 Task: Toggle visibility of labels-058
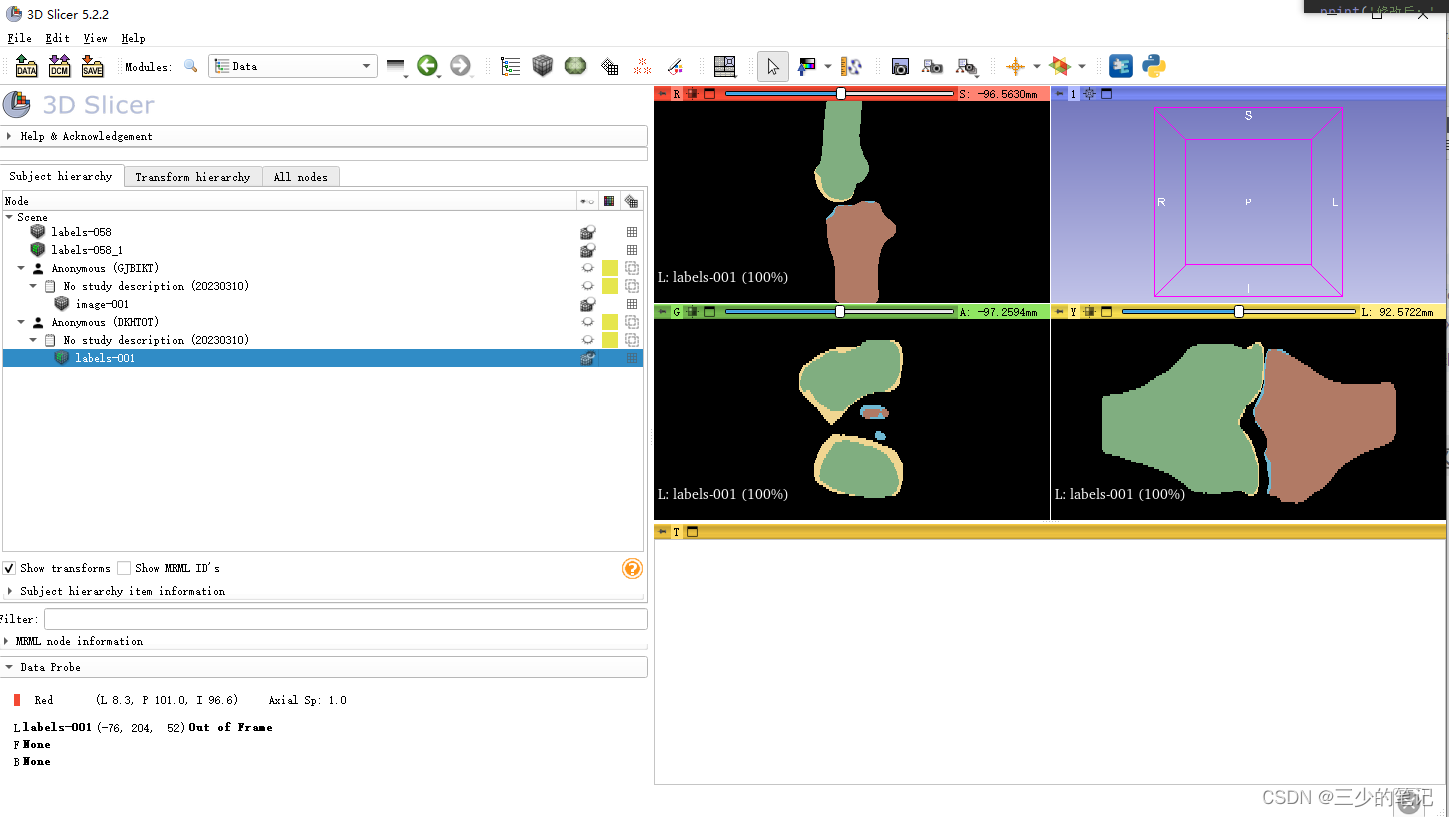(x=588, y=232)
